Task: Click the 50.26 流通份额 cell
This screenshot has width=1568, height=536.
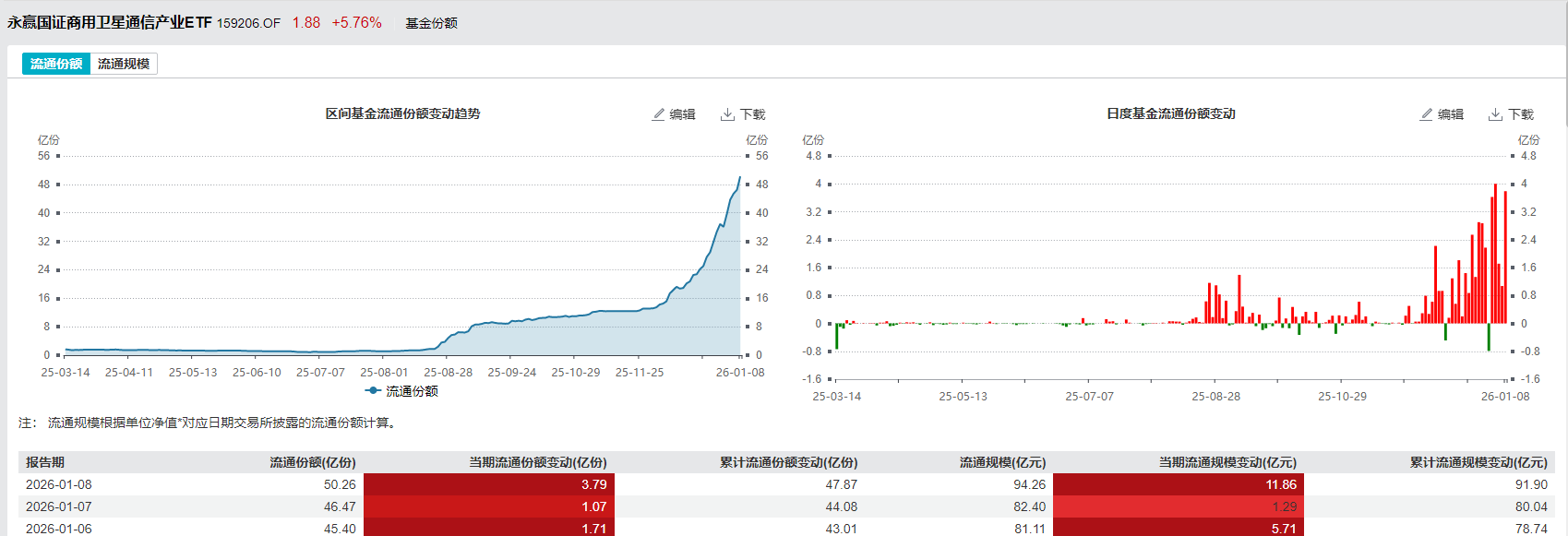Action: 340,484
